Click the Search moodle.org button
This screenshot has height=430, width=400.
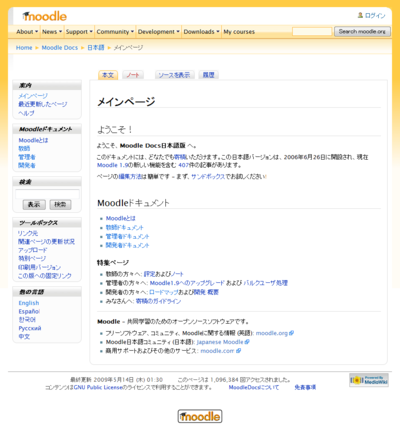click(x=362, y=31)
